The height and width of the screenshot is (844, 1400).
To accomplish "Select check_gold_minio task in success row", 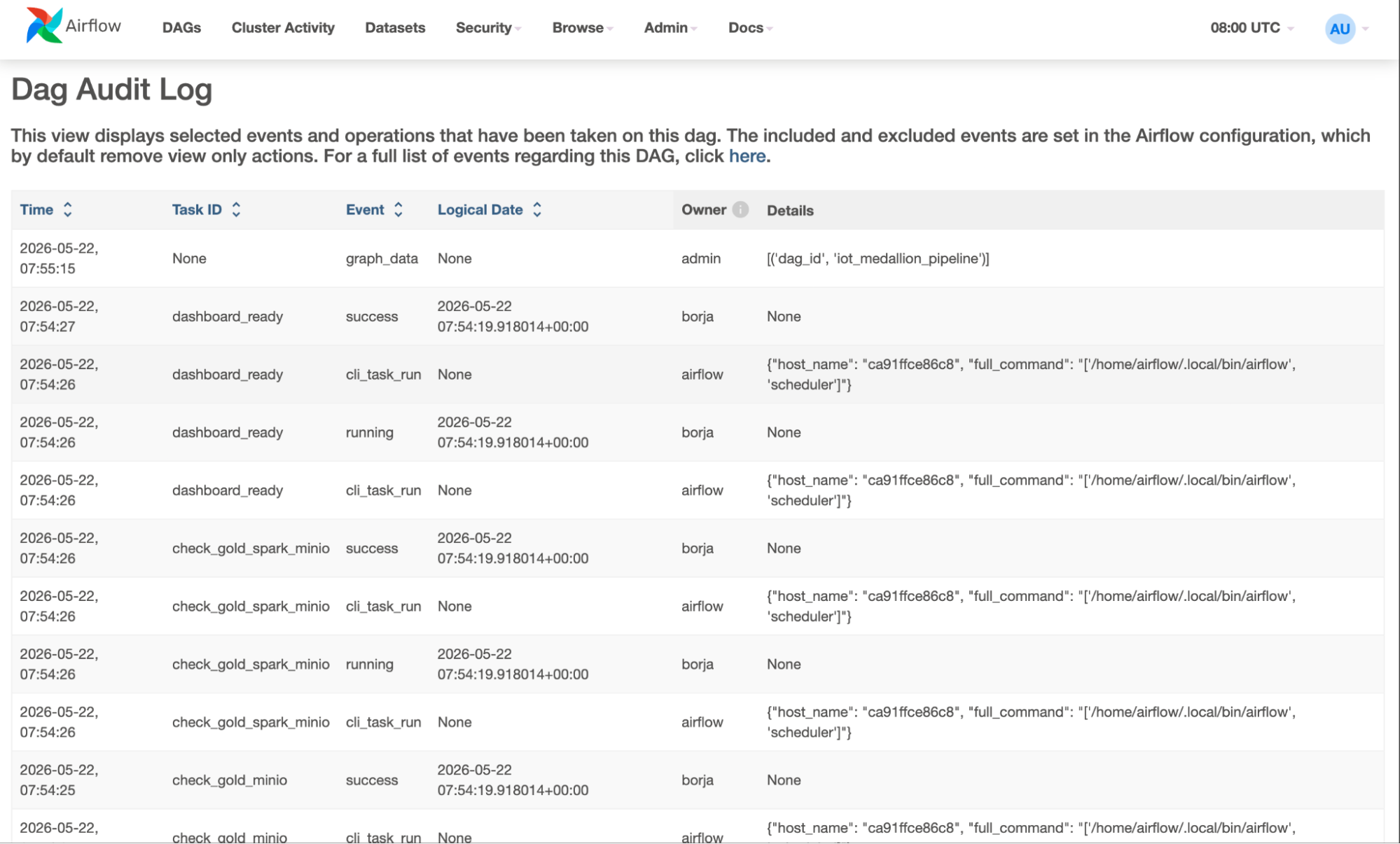I will (x=230, y=780).
